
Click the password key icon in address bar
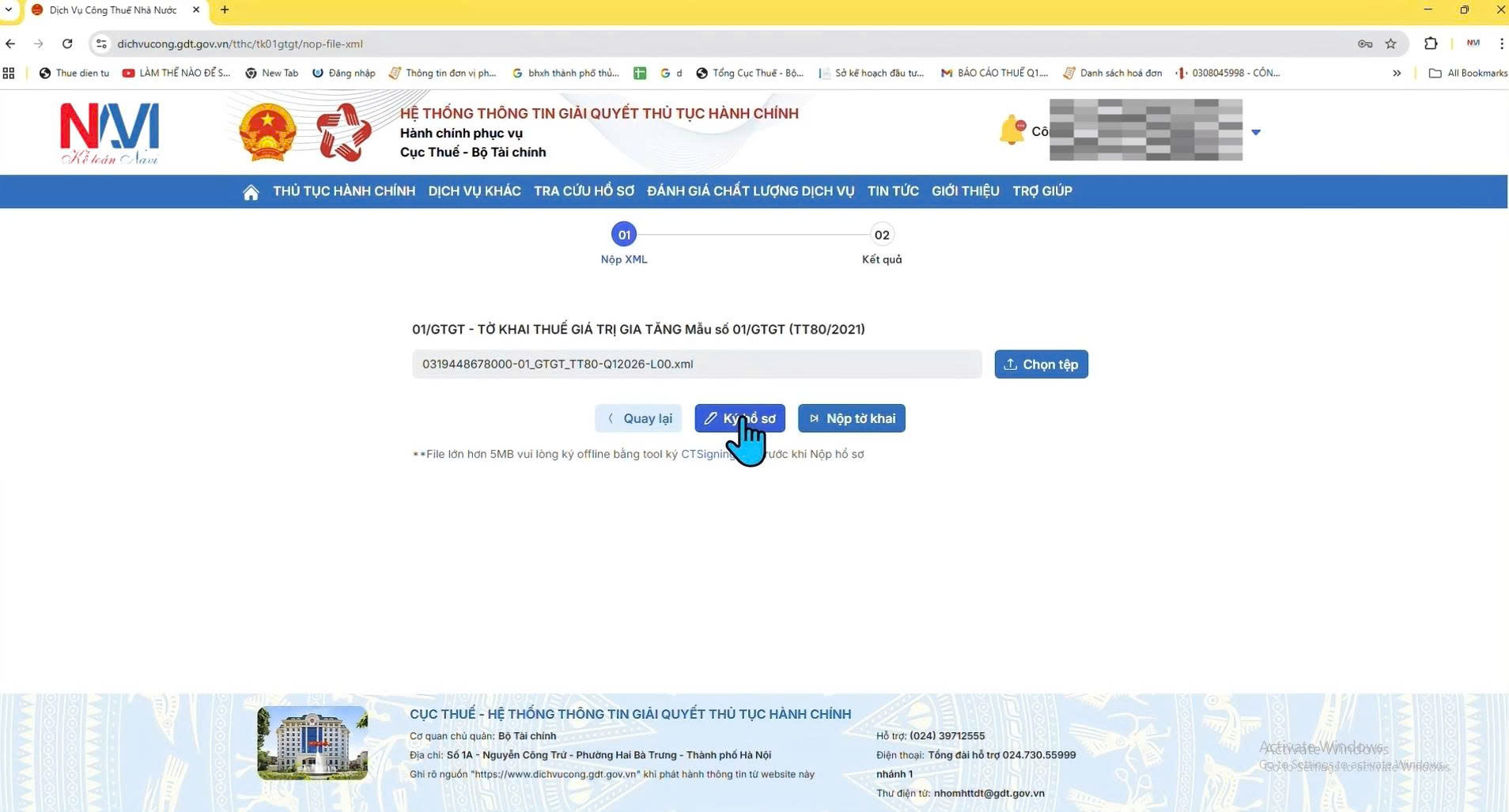(x=1364, y=44)
